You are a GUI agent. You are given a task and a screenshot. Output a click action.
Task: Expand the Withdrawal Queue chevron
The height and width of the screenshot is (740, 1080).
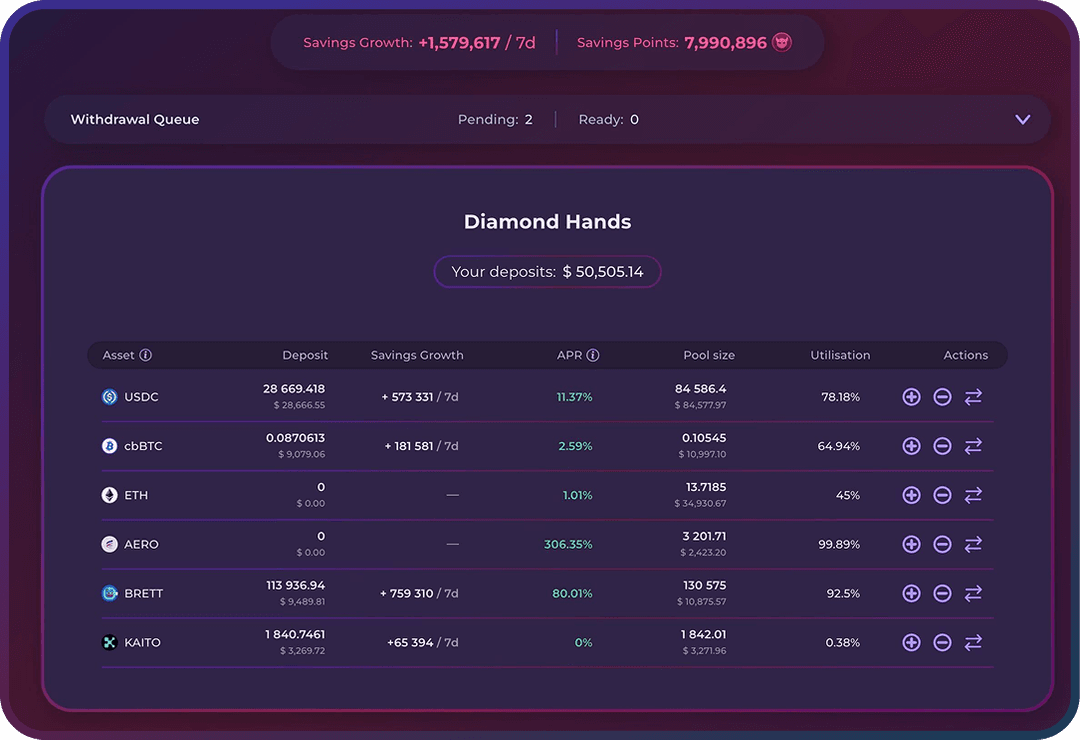coord(1022,120)
